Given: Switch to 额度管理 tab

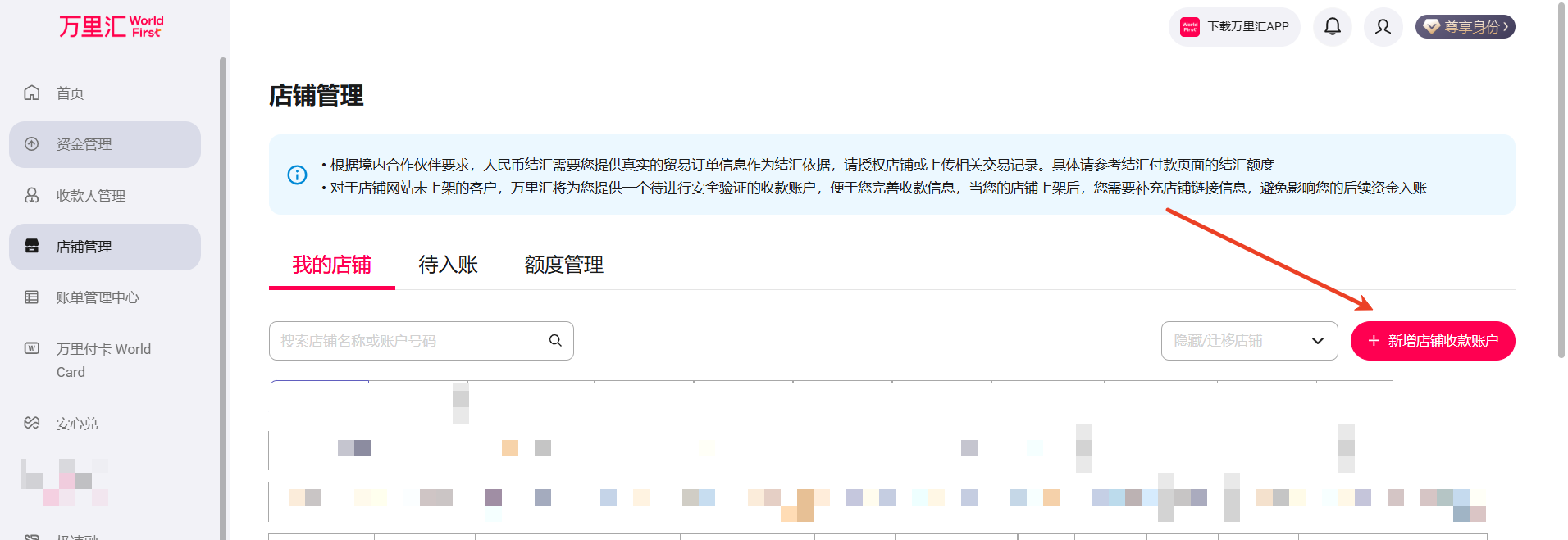Looking at the screenshot, I should (x=564, y=265).
